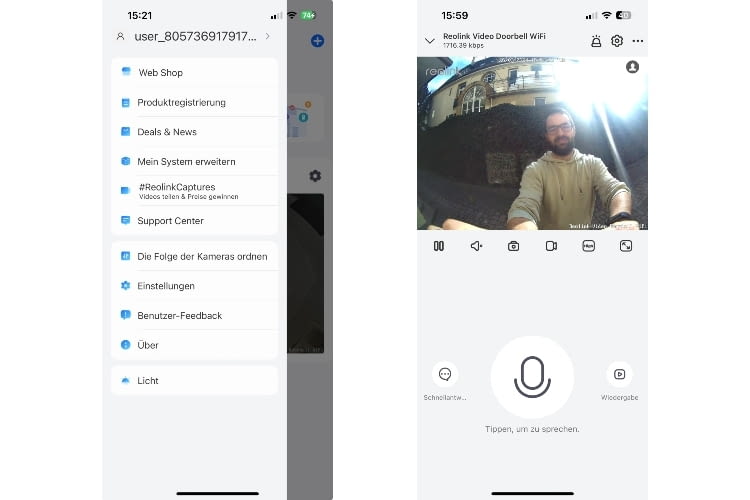Open the Über entry
The image size is (750, 500).
point(194,345)
